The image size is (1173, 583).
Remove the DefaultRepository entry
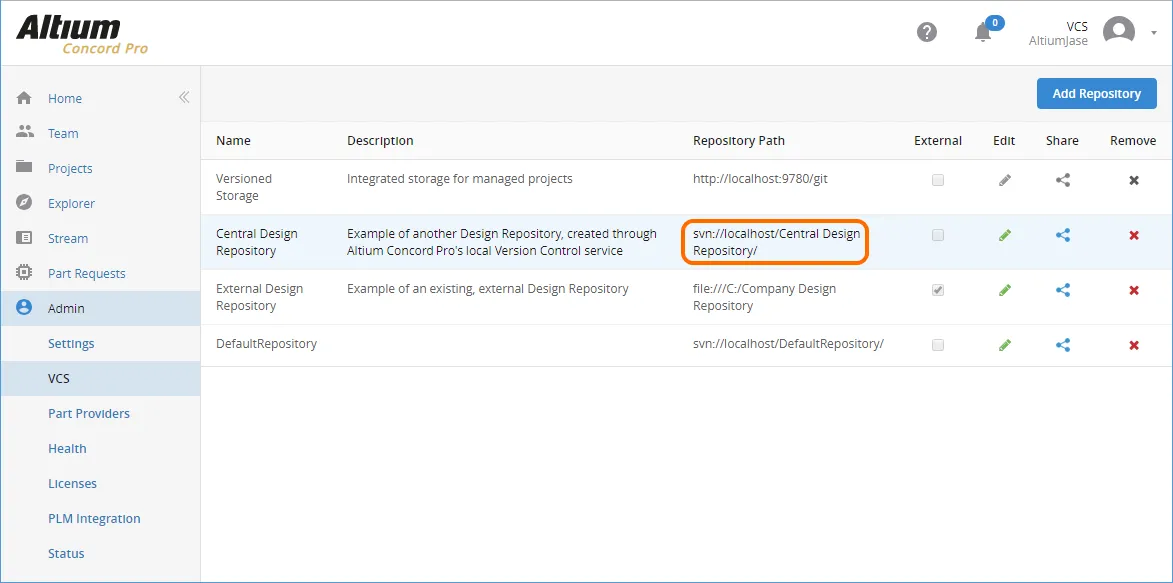1133,345
